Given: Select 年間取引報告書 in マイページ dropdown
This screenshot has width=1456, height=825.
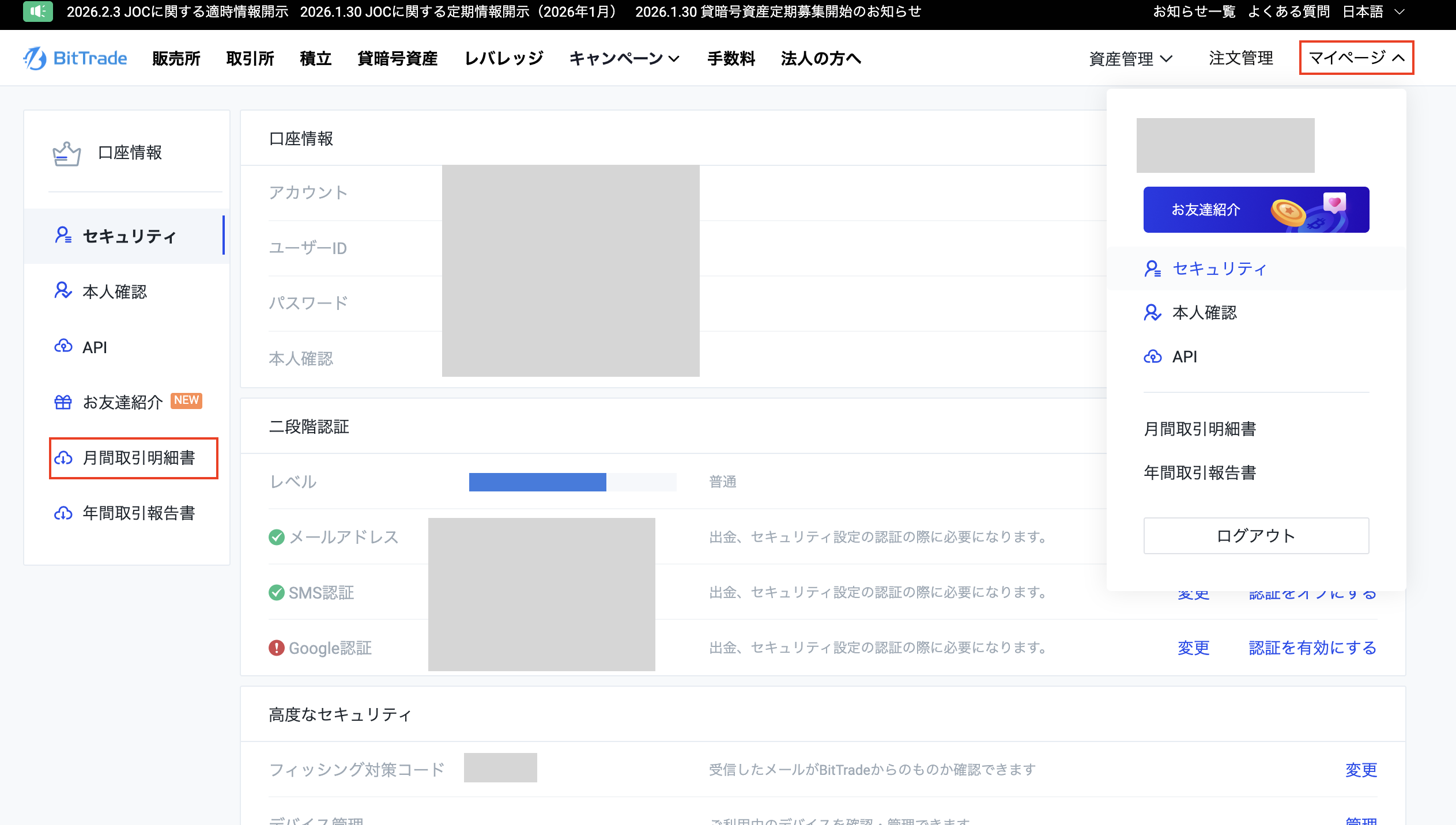Looking at the screenshot, I should click(1199, 472).
